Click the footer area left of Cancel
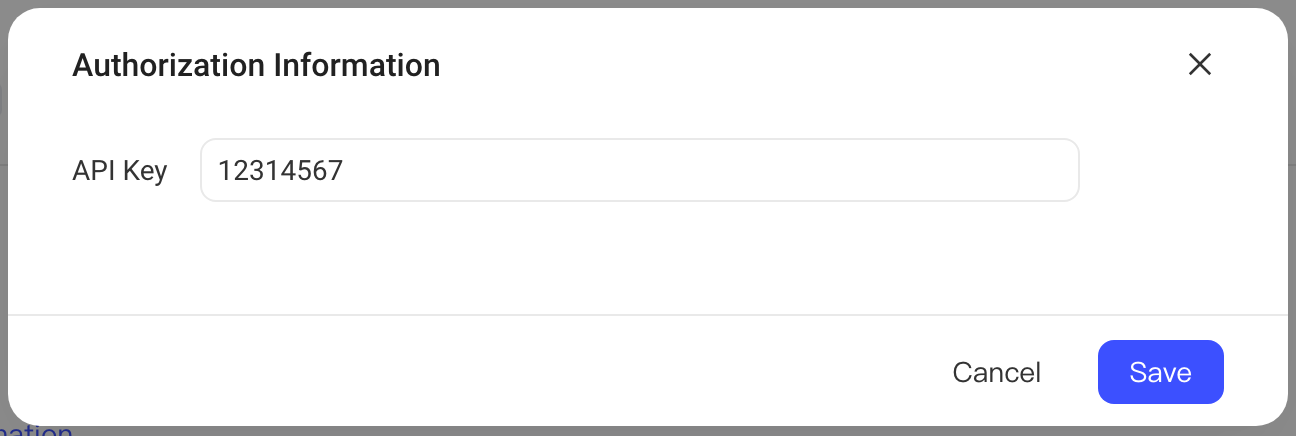This screenshot has height=436, width=1296. click(470, 372)
